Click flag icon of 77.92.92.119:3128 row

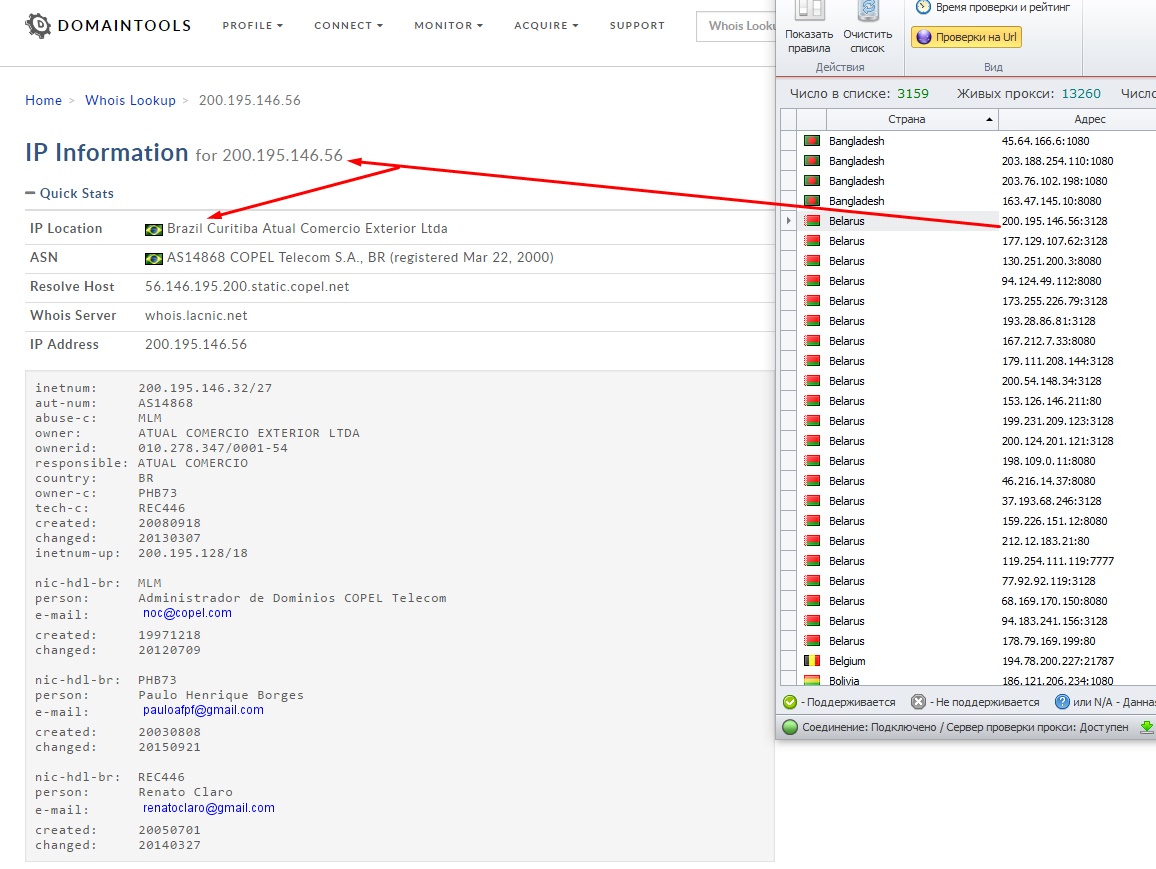[812, 581]
